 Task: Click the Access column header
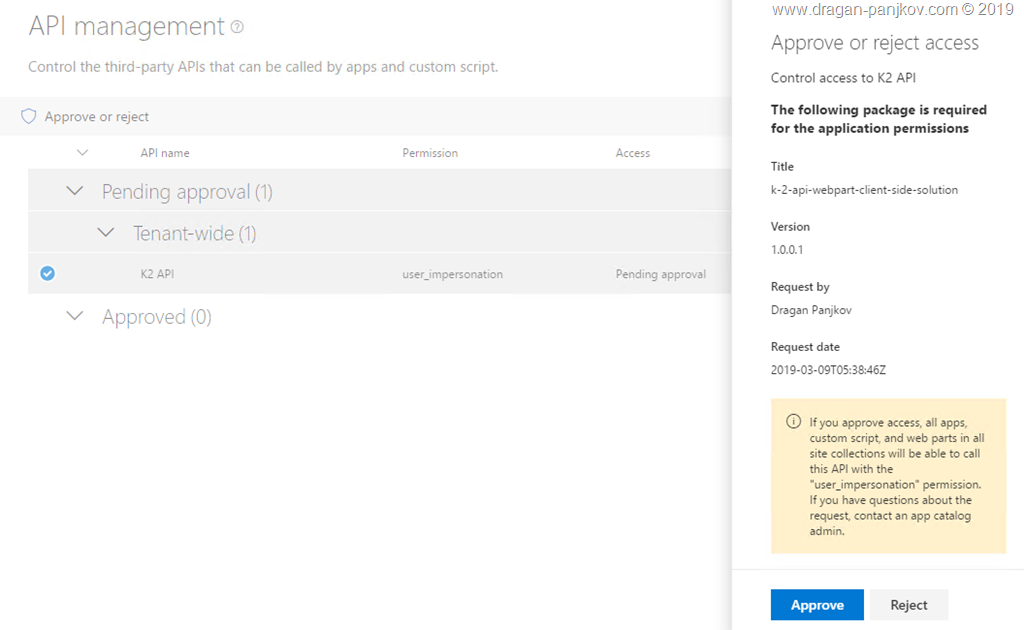click(633, 153)
